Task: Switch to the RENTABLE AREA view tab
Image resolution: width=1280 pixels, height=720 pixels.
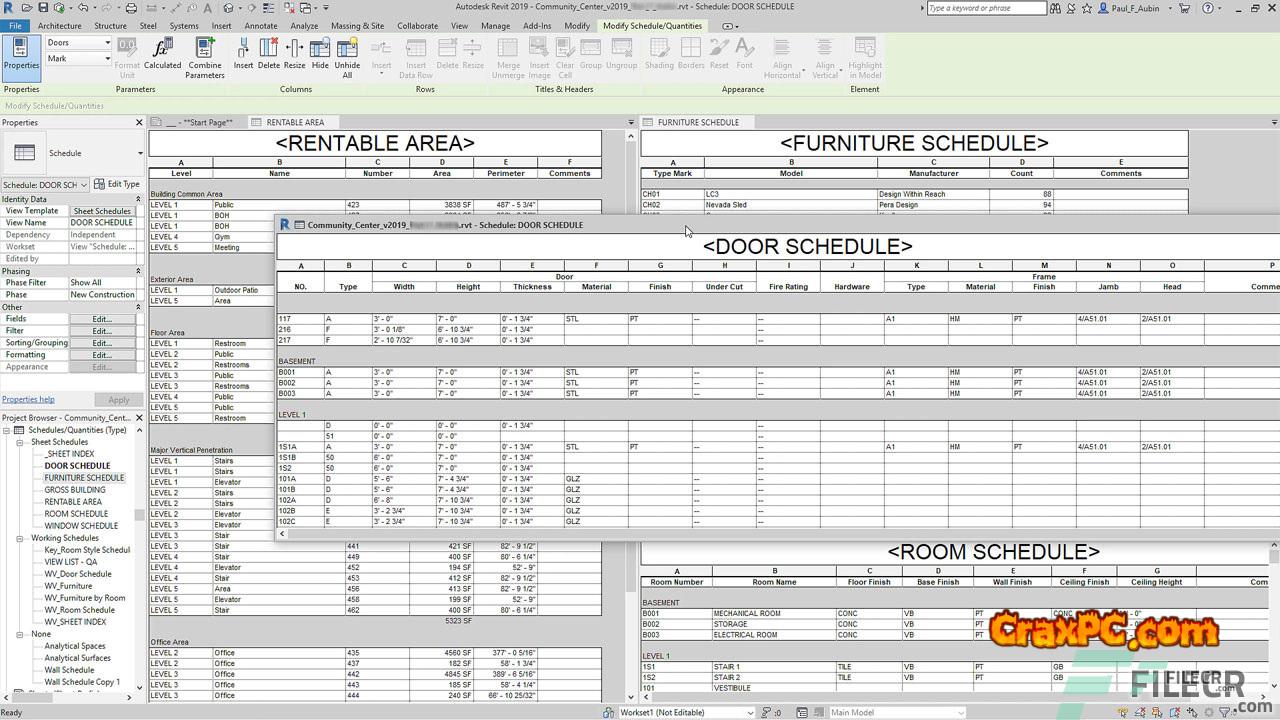Action: pyautogui.click(x=294, y=122)
